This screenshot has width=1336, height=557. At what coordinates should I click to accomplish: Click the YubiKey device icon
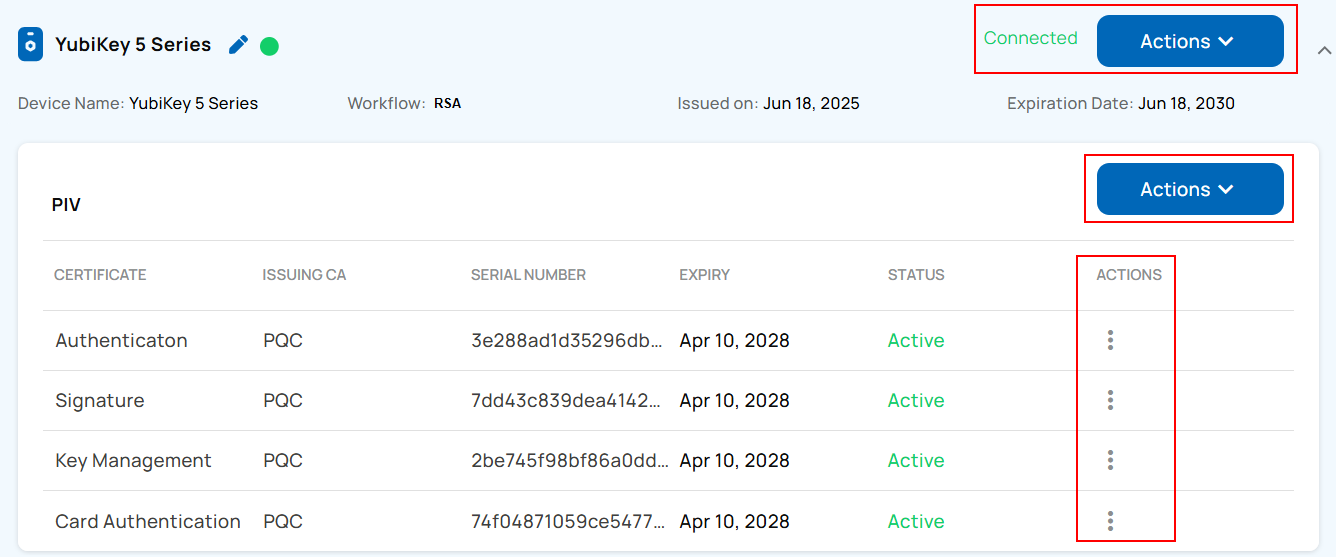point(31,45)
